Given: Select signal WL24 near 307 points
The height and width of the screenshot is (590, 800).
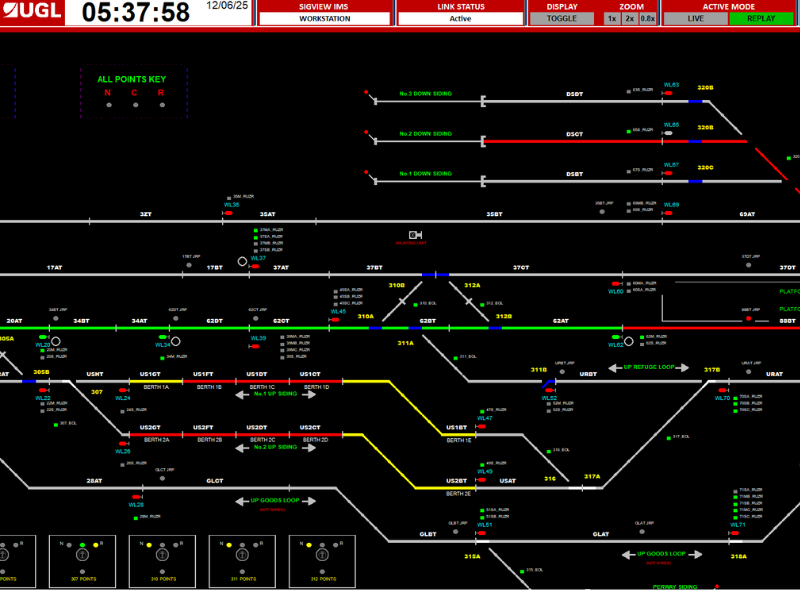Looking at the screenshot, I should tap(122, 390).
